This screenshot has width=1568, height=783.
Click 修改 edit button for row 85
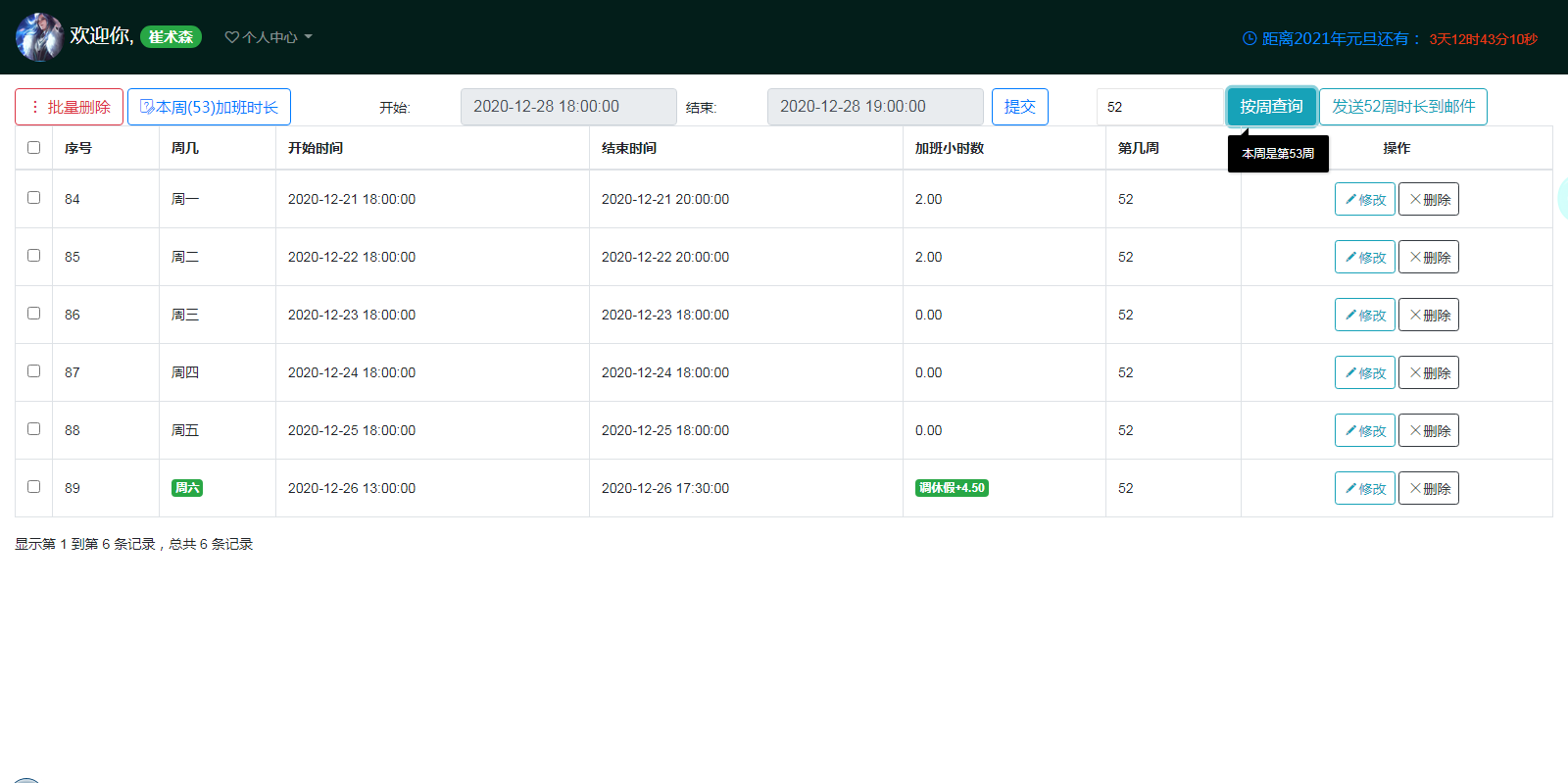coord(1365,257)
